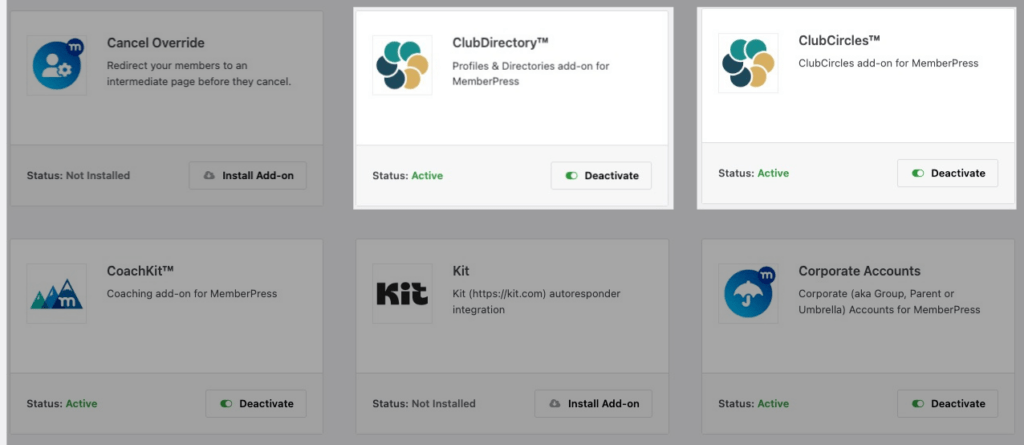Image resolution: width=1024 pixels, height=445 pixels.
Task: Deactivate the ClubCircles add-on
Action: (948, 173)
